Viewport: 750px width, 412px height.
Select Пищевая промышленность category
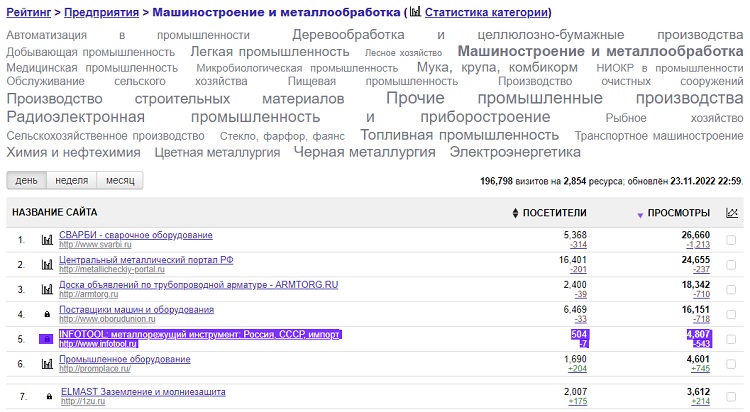point(373,81)
